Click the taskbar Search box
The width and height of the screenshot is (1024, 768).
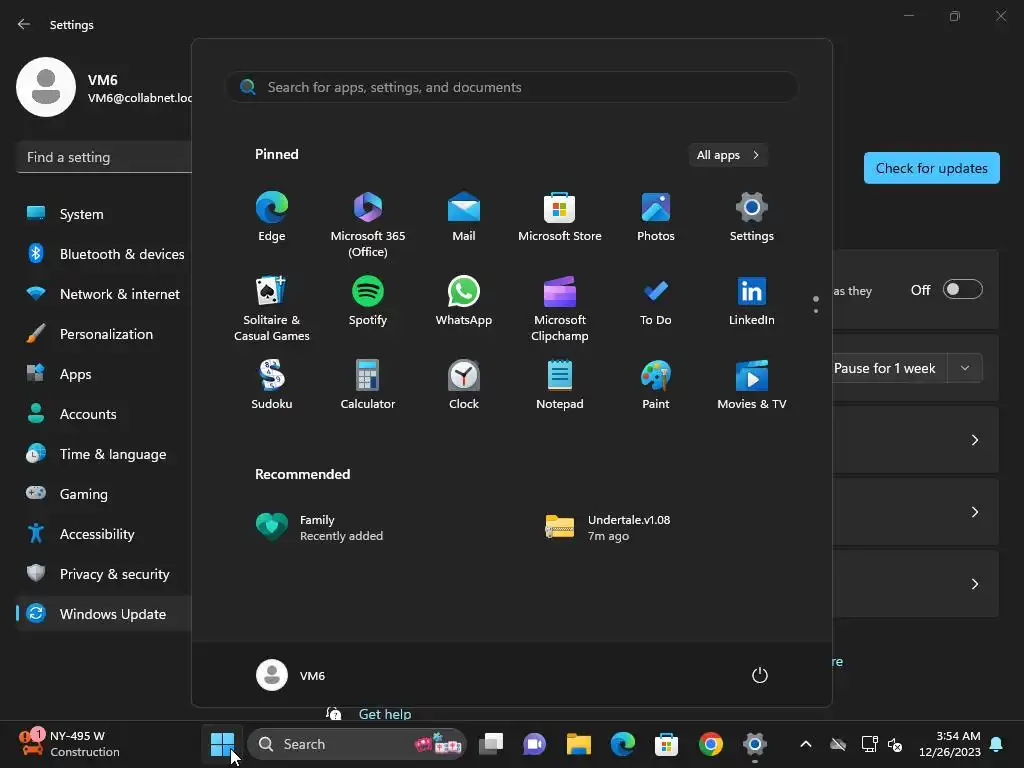(x=357, y=744)
